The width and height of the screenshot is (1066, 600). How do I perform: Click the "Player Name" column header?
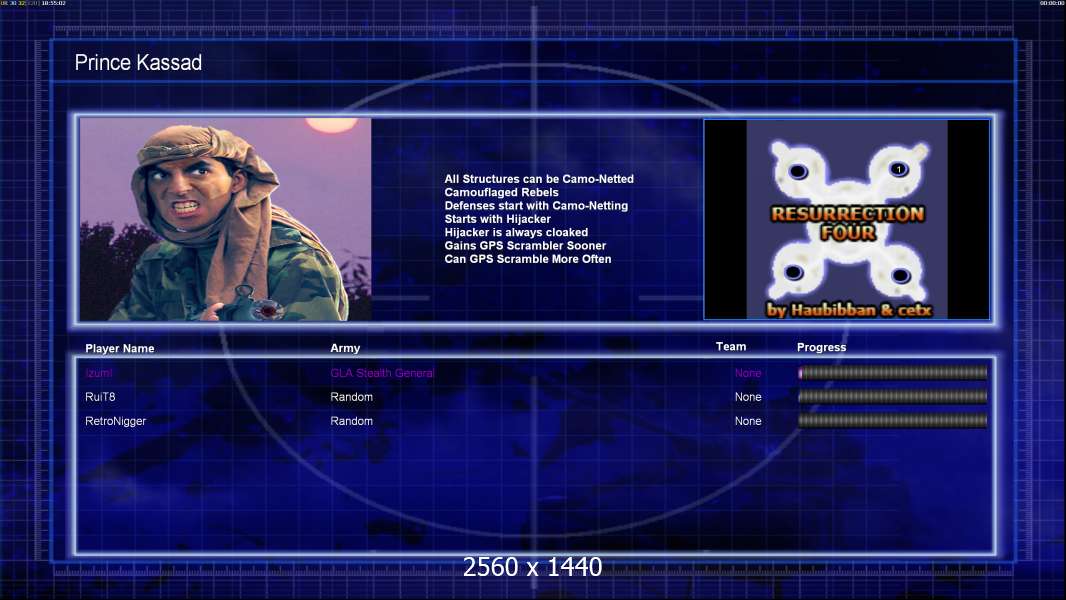(120, 348)
